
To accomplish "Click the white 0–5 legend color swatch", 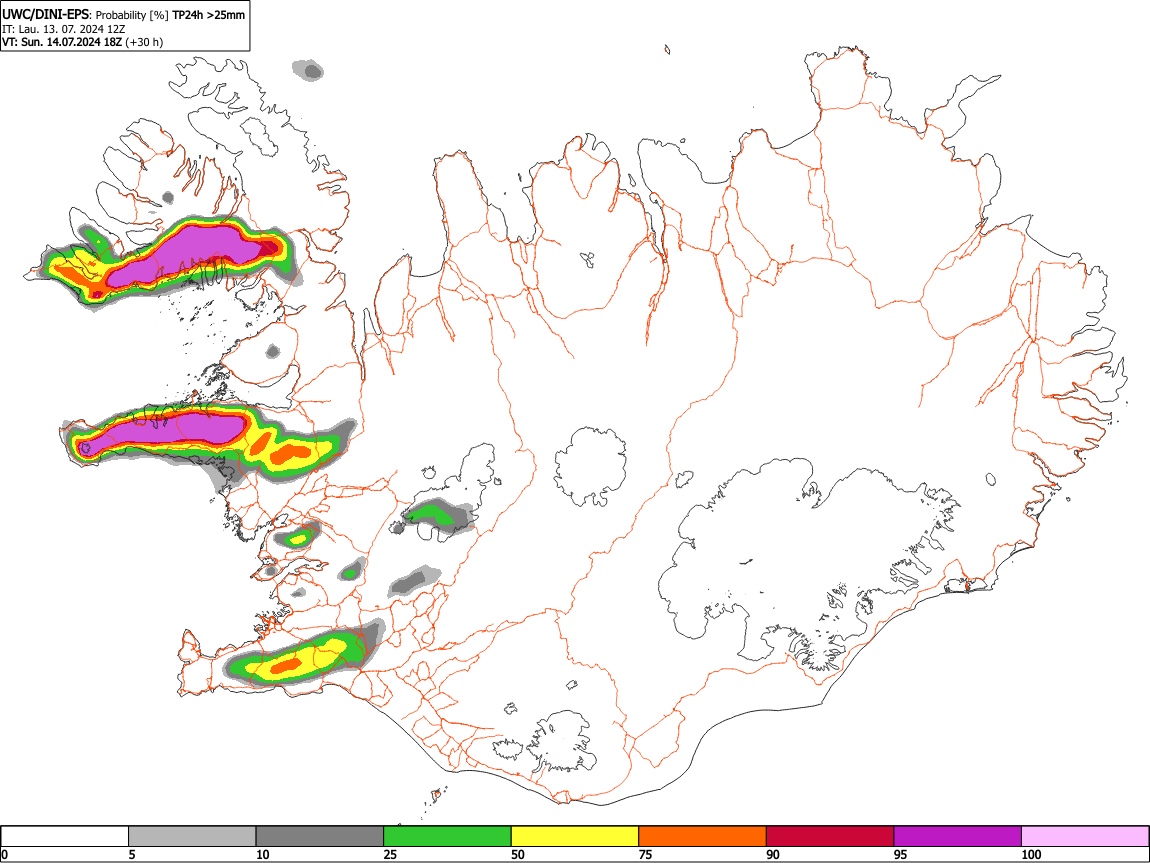I will 65,837.
